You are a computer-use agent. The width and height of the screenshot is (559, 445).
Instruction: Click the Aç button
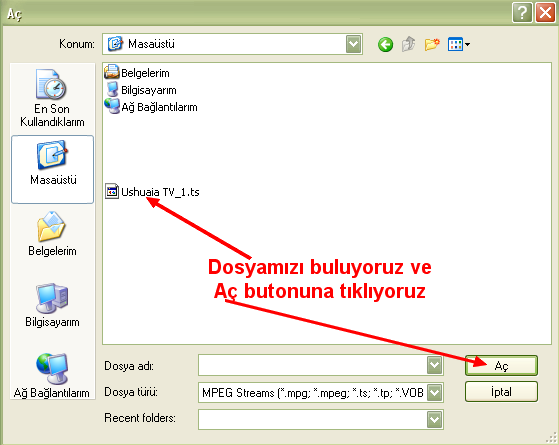coord(501,365)
